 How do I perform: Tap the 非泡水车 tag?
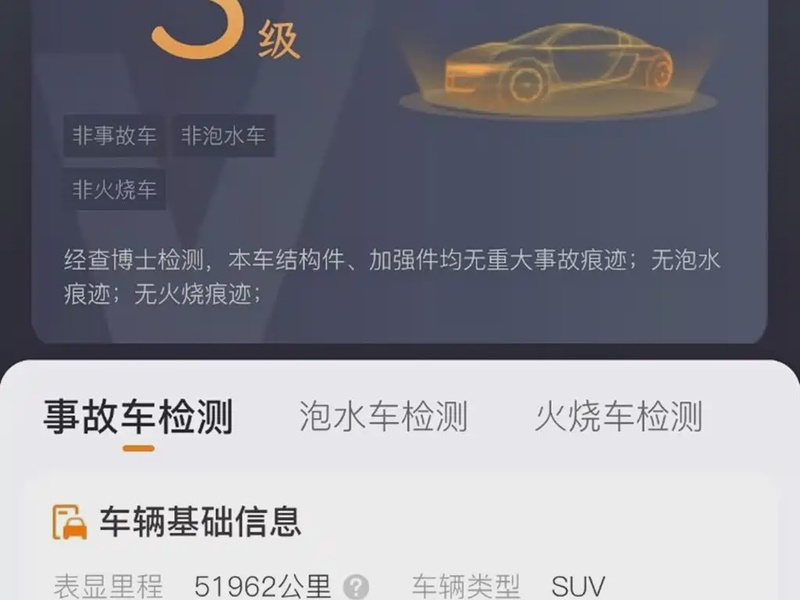tap(223, 136)
